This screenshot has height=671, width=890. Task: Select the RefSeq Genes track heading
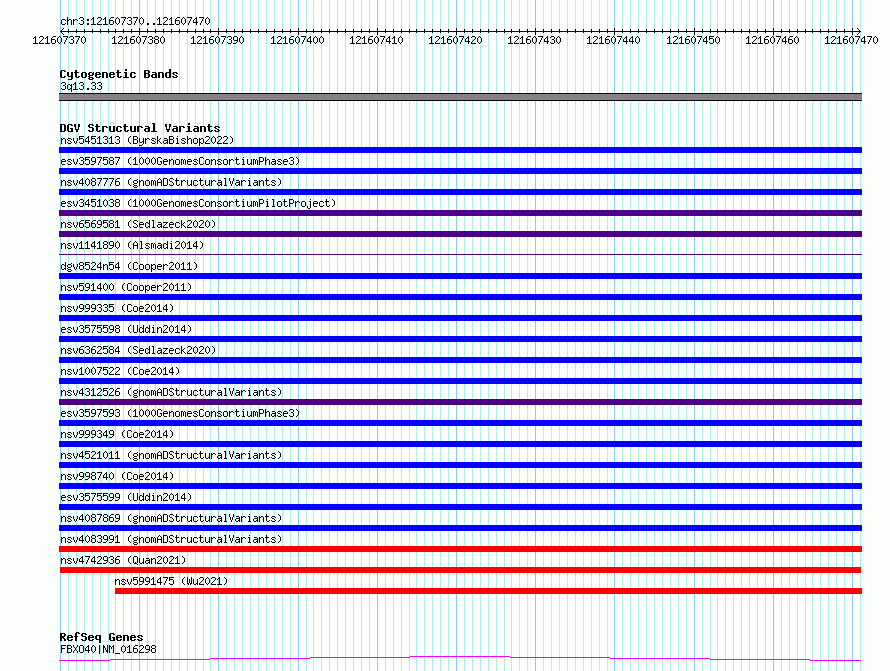[x=101, y=637]
